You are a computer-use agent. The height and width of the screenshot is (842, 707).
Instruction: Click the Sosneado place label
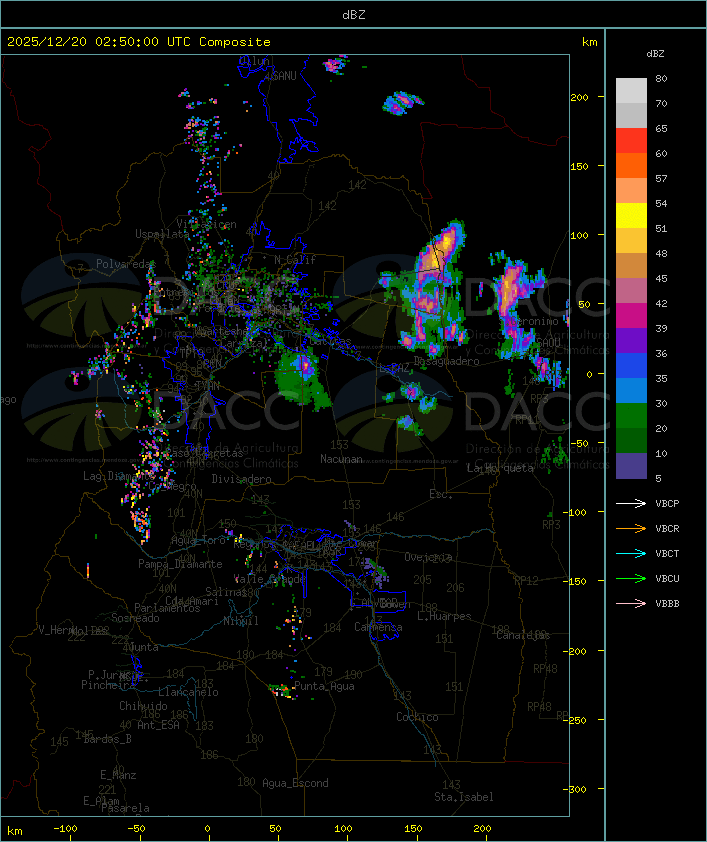pos(135,618)
